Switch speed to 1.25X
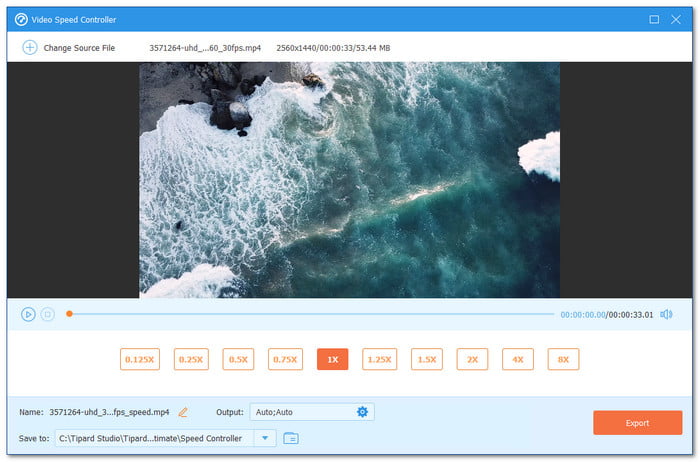The height and width of the screenshot is (462, 700). pos(379,360)
